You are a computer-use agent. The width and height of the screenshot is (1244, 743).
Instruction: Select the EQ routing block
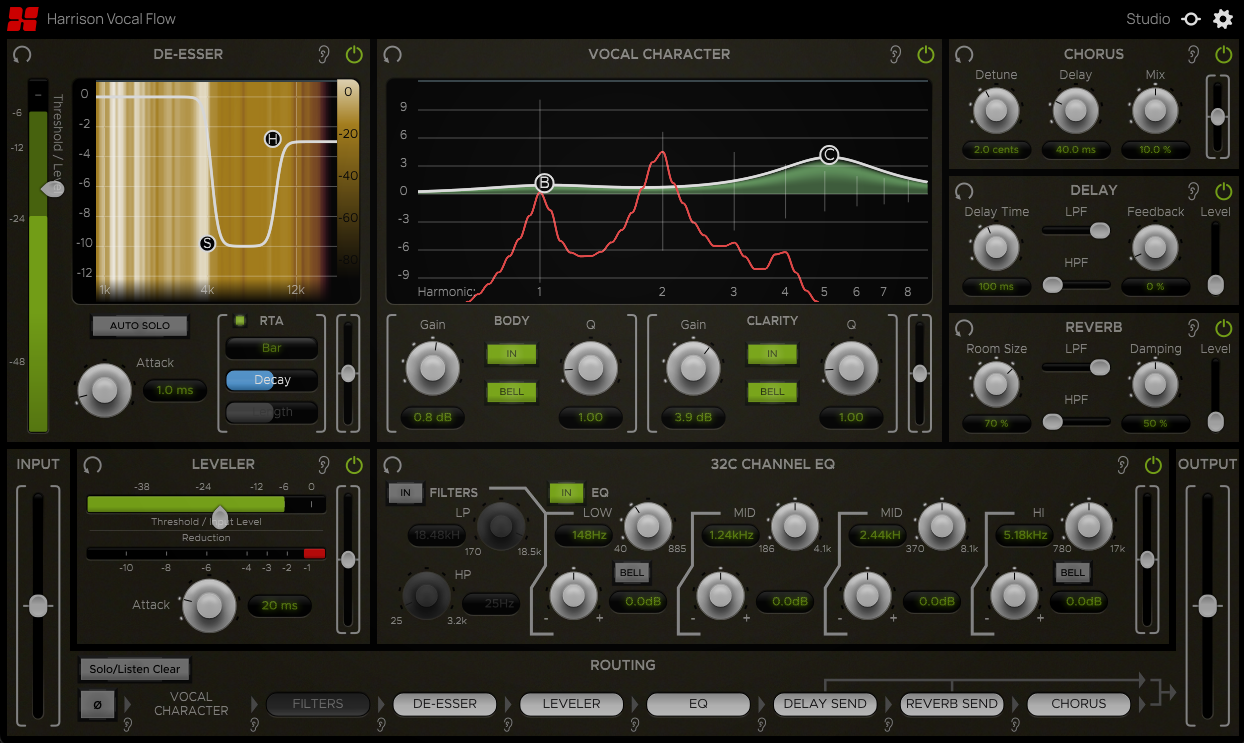(699, 704)
